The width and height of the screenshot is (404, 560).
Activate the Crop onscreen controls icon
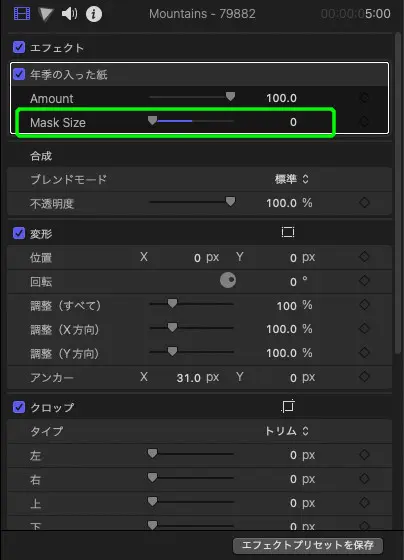click(x=288, y=406)
